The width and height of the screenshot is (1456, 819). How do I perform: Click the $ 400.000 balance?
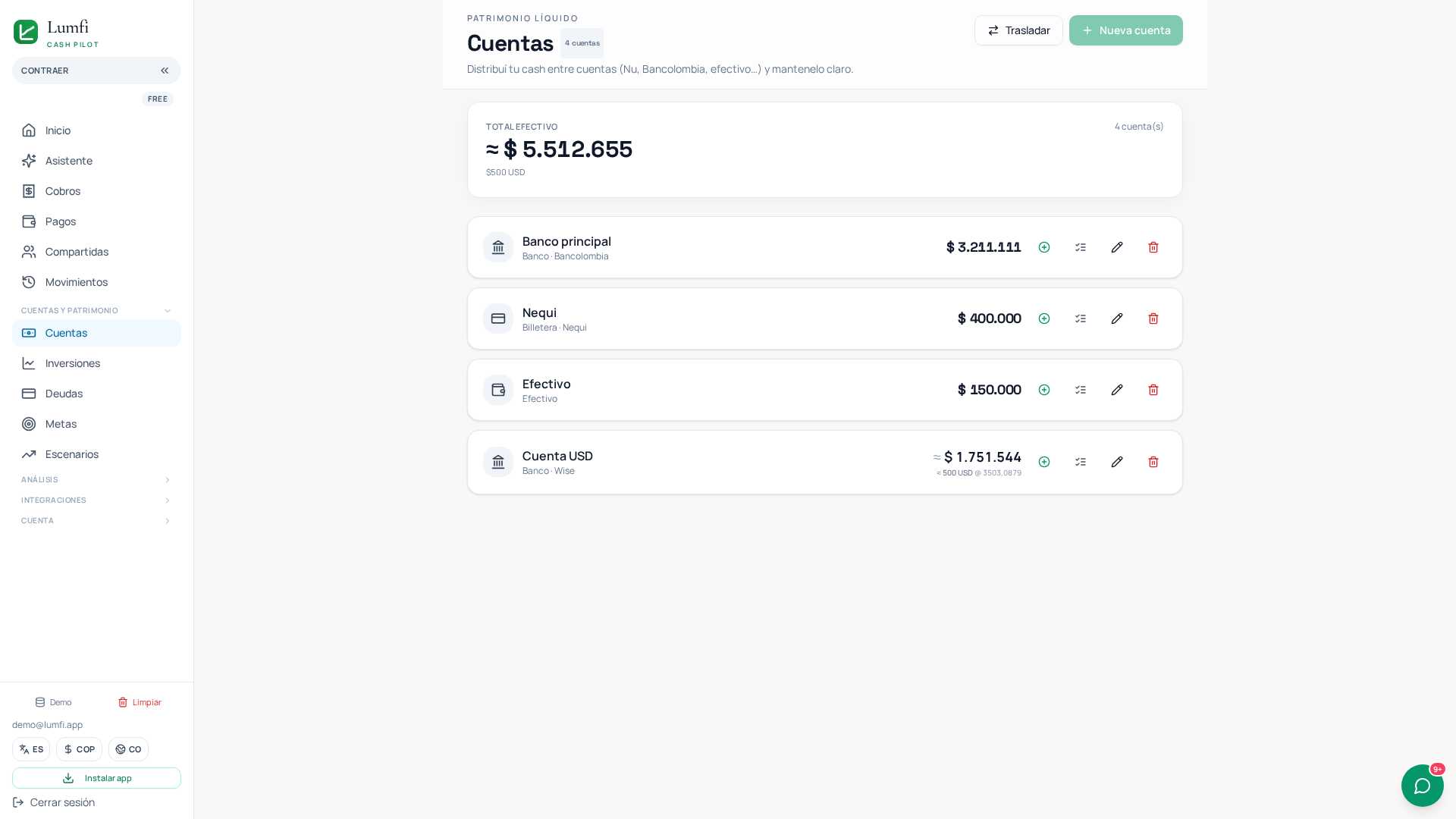coord(990,318)
